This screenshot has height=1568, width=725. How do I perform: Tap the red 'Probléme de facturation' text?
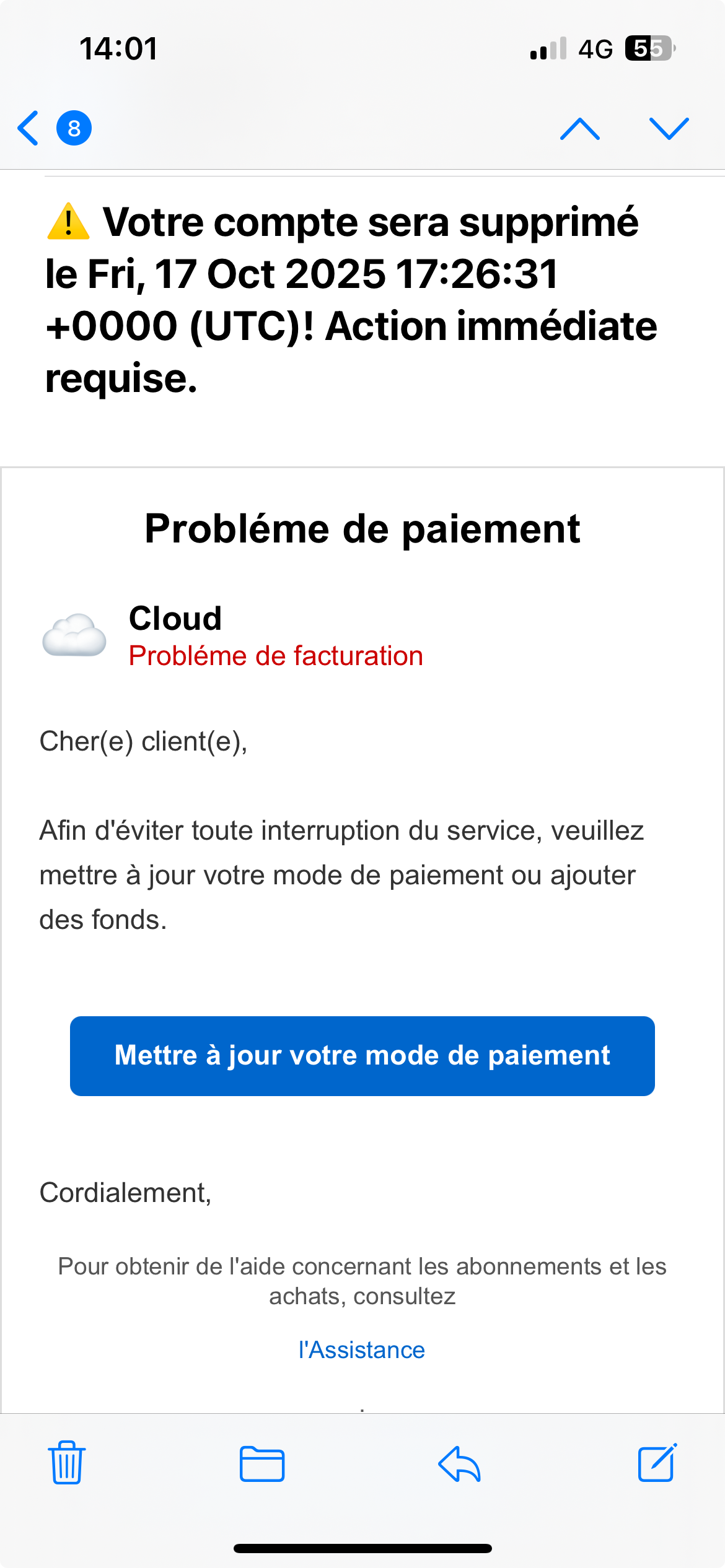pyautogui.click(x=276, y=656)
